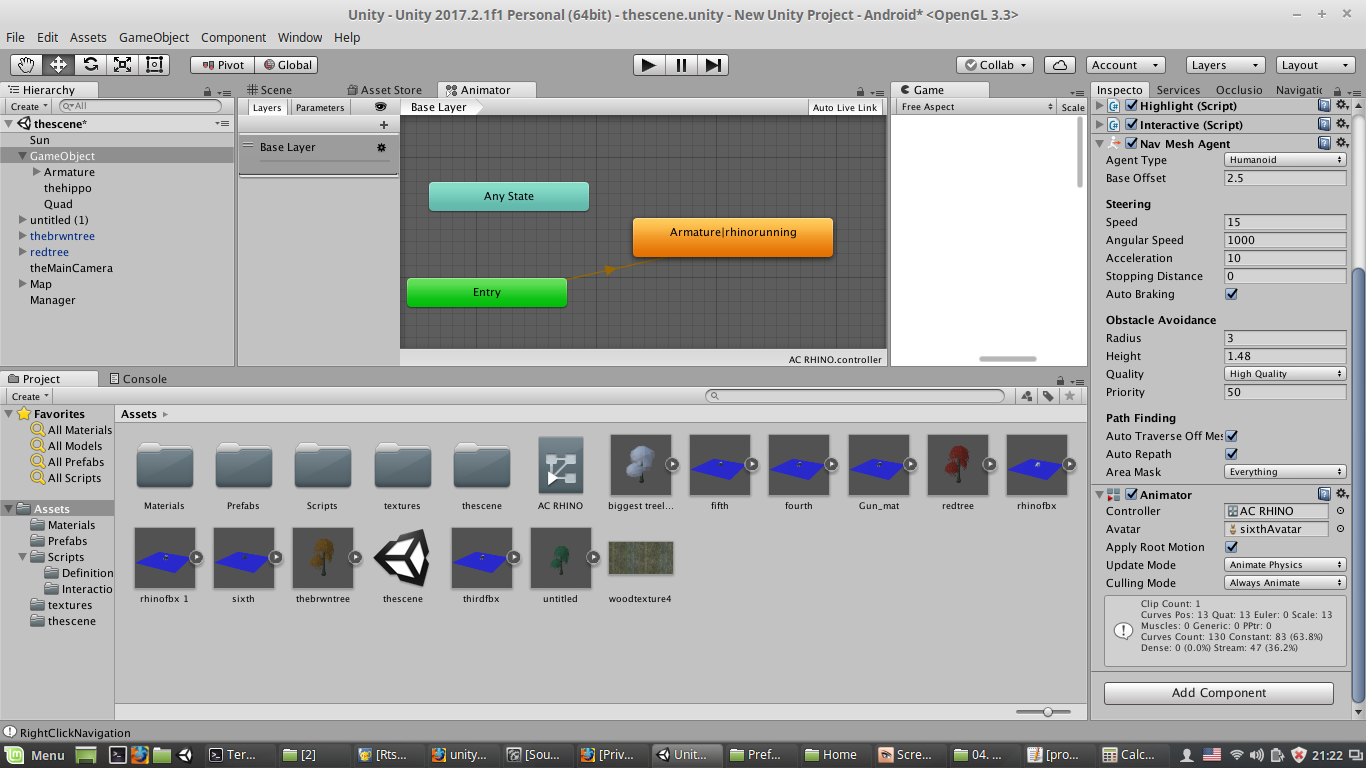1366x768 pixels.
Task: Pick Controller object circle selector
Action: 1341,511
